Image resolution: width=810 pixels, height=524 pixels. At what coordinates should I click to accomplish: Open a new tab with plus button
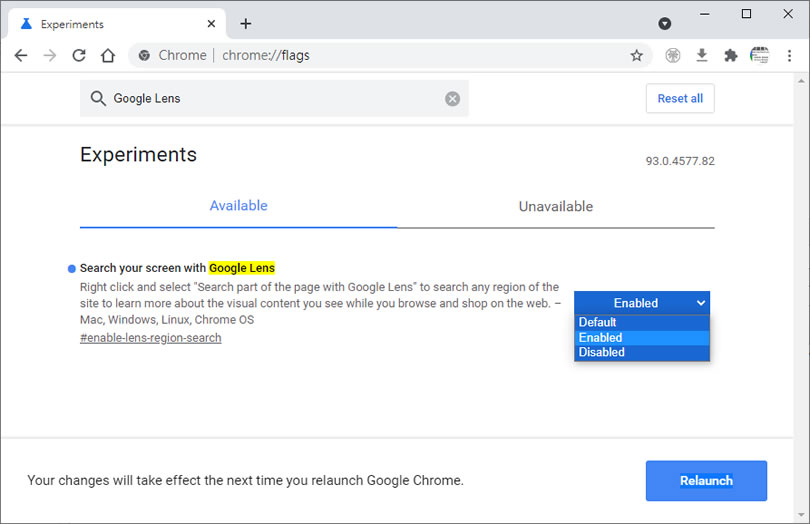246,24
